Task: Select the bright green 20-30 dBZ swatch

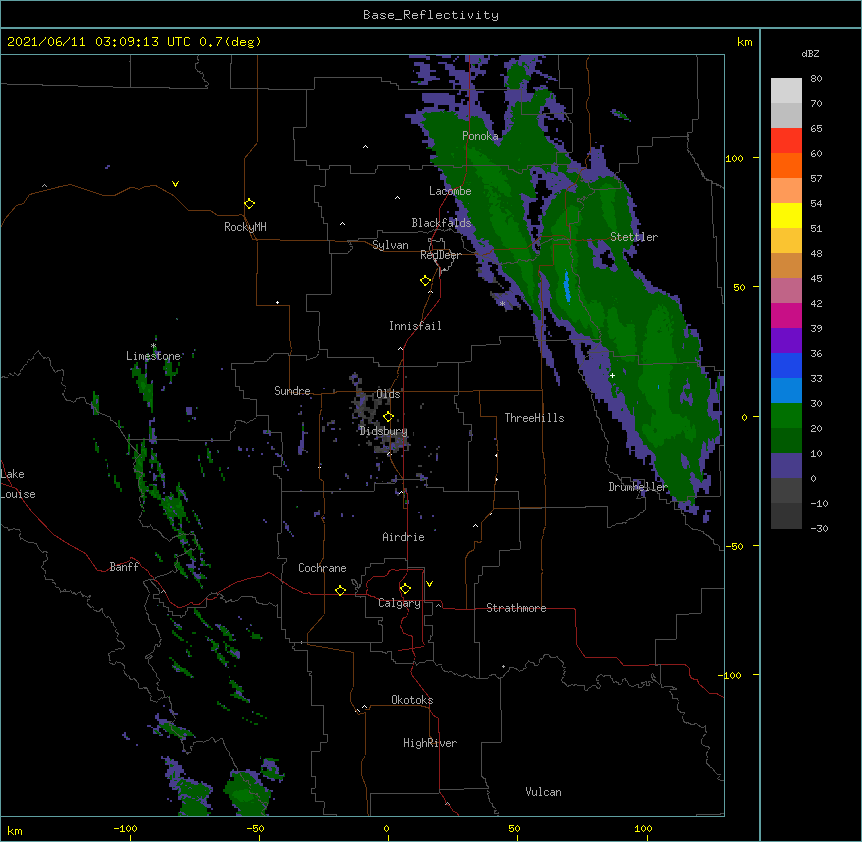Action: click(x=786, y=416)
